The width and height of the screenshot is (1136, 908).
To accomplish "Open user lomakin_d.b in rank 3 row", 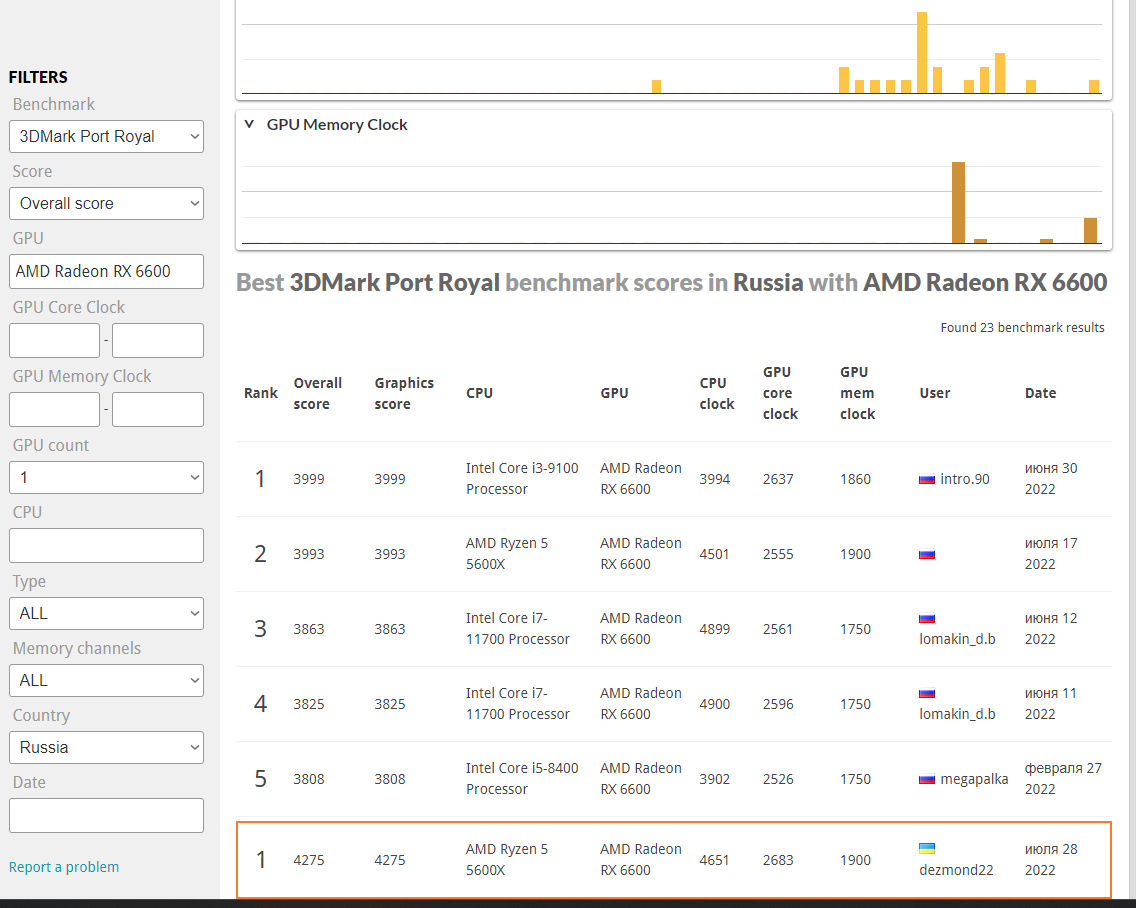I will click(957, 639).
